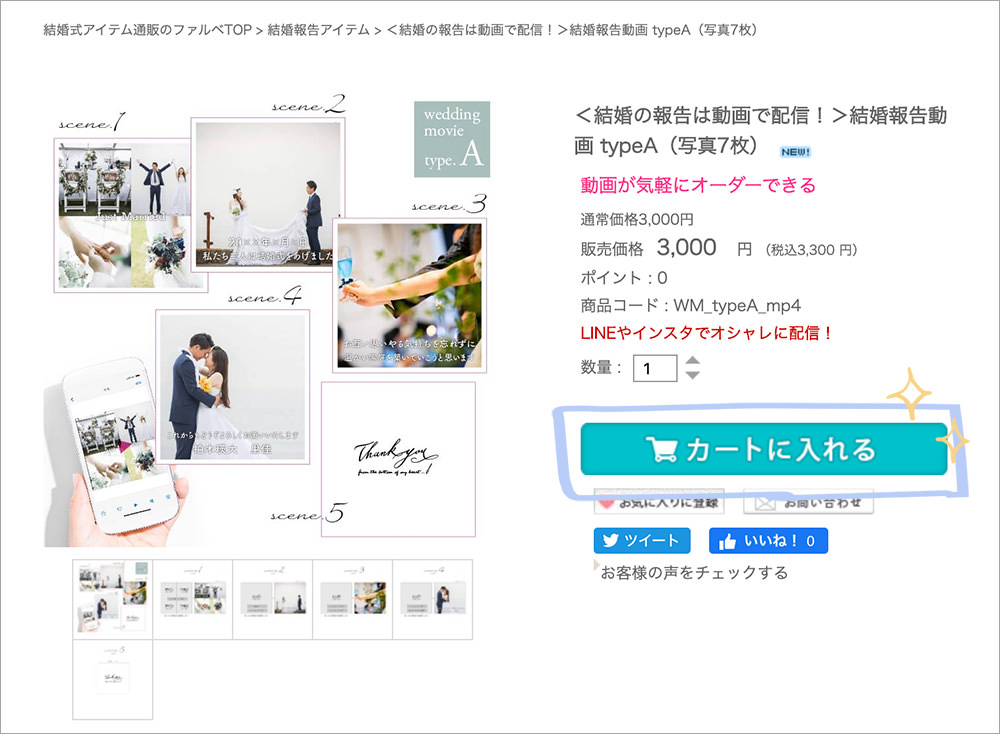Select the scene 4 thumbnail
Screen dimensions: 1000x734
coord(432,599)
